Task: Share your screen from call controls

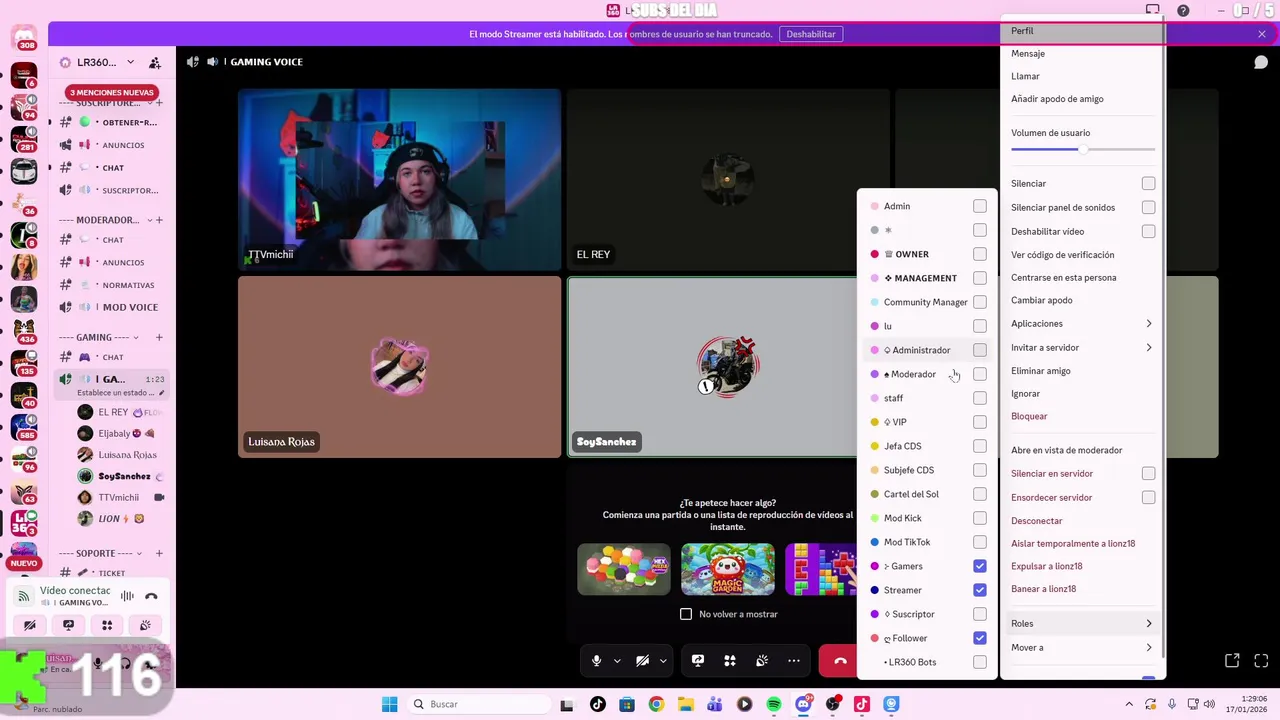Action: 698,661
